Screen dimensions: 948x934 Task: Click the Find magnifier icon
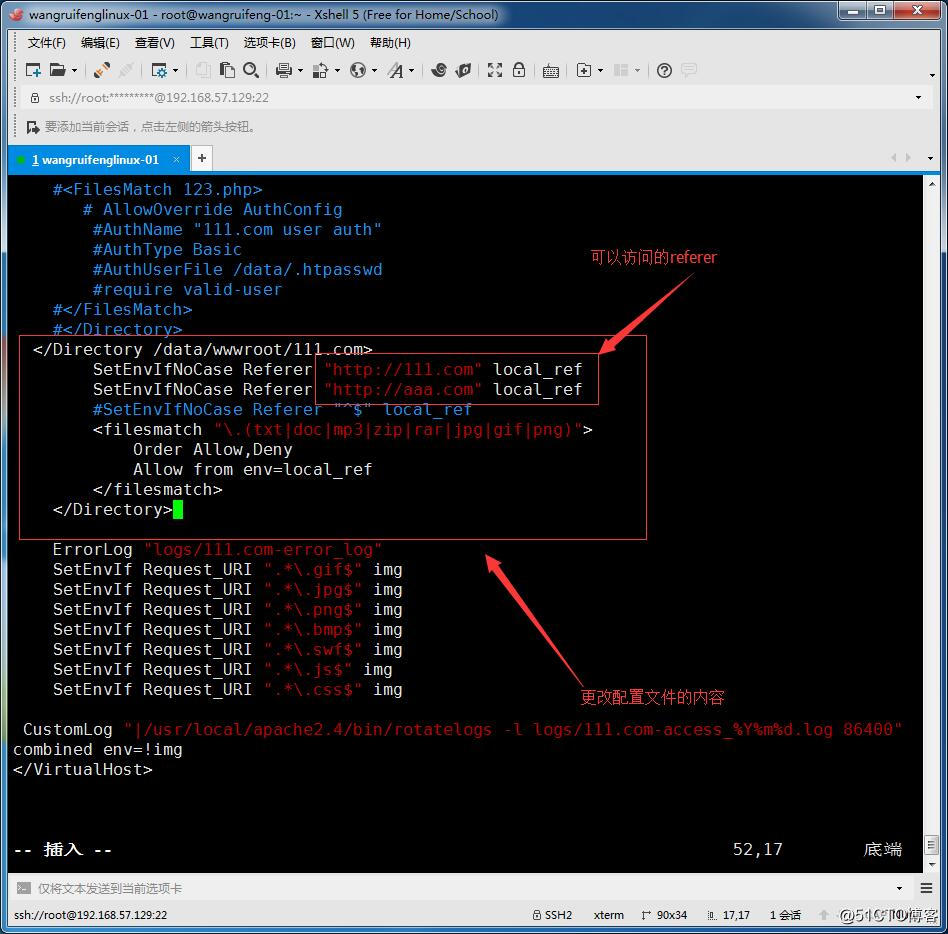[251, 71]
